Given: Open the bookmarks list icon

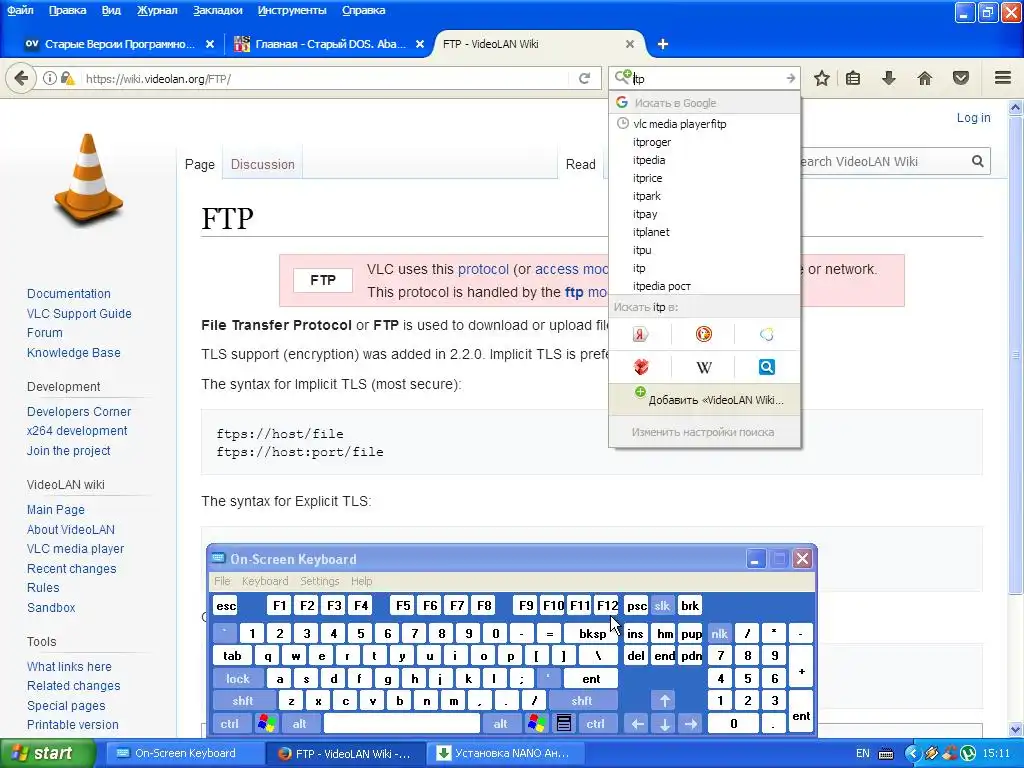Looking at the screenshot, I should coord(853,78).
